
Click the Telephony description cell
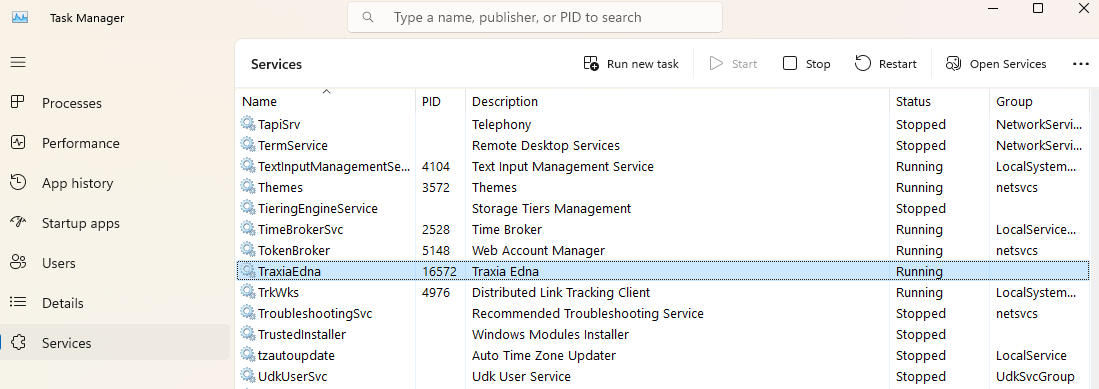point(501,124)
